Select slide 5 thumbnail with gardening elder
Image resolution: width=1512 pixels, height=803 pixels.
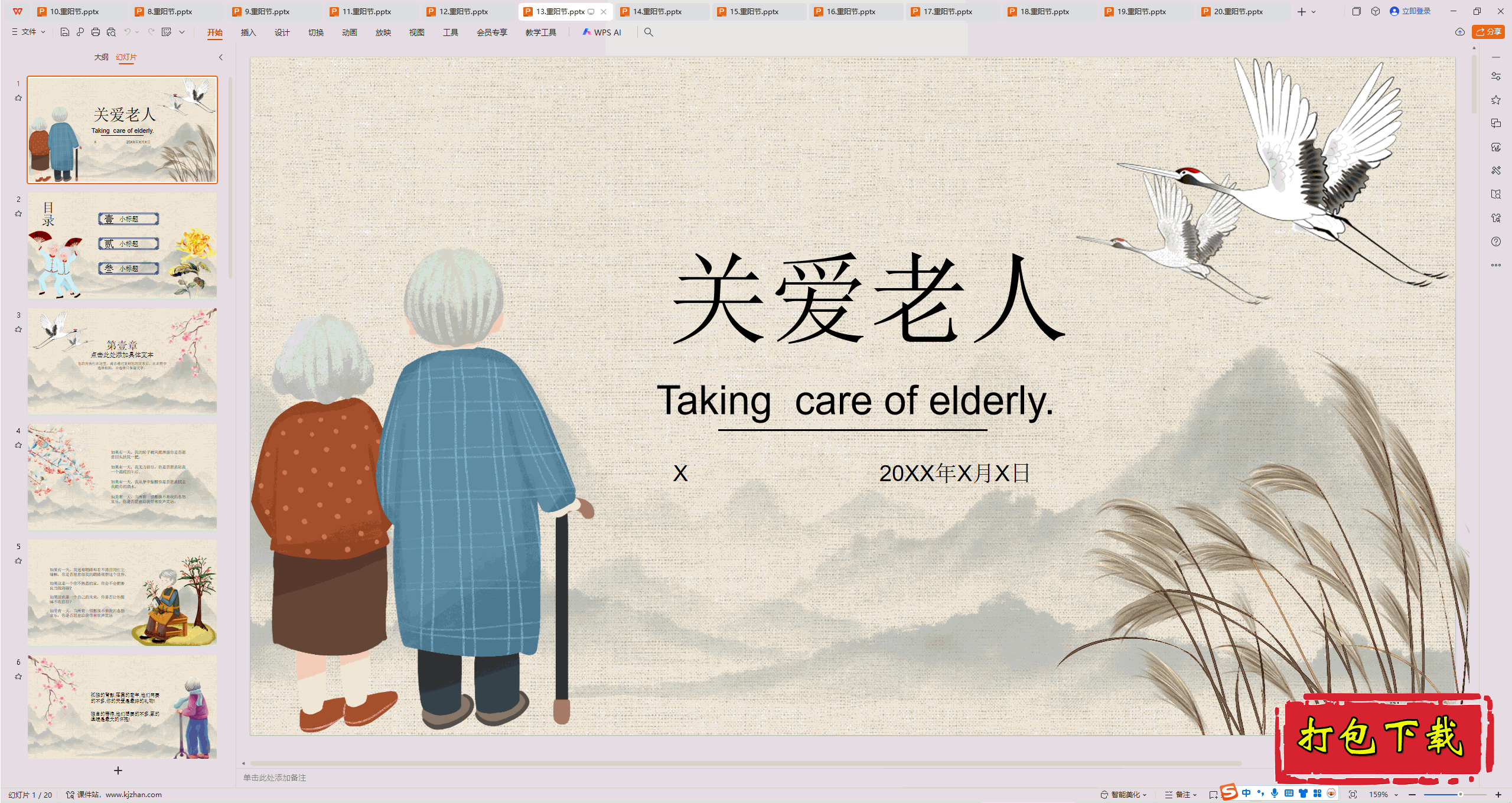(x=122, y=592)
